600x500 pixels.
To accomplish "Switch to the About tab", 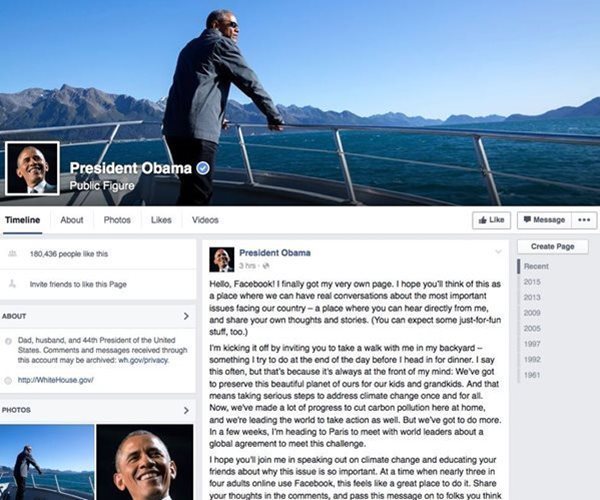I will click(72, 220).
